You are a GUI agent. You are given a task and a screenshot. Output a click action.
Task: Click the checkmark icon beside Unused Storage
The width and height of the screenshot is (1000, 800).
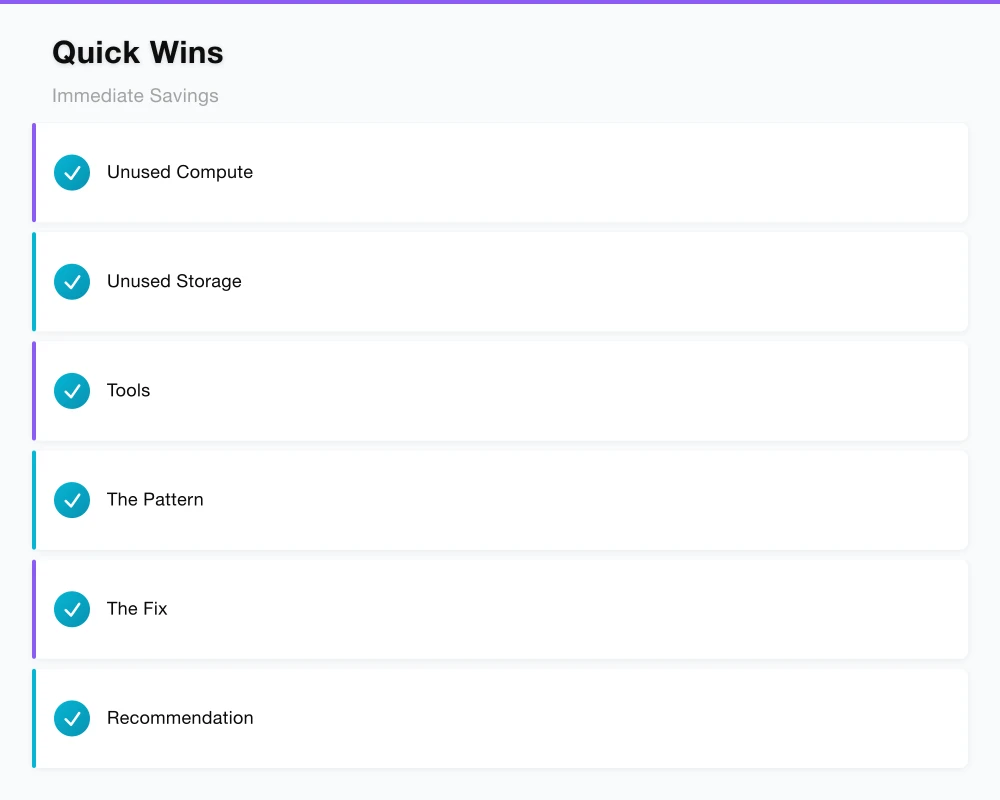(72, 282)
